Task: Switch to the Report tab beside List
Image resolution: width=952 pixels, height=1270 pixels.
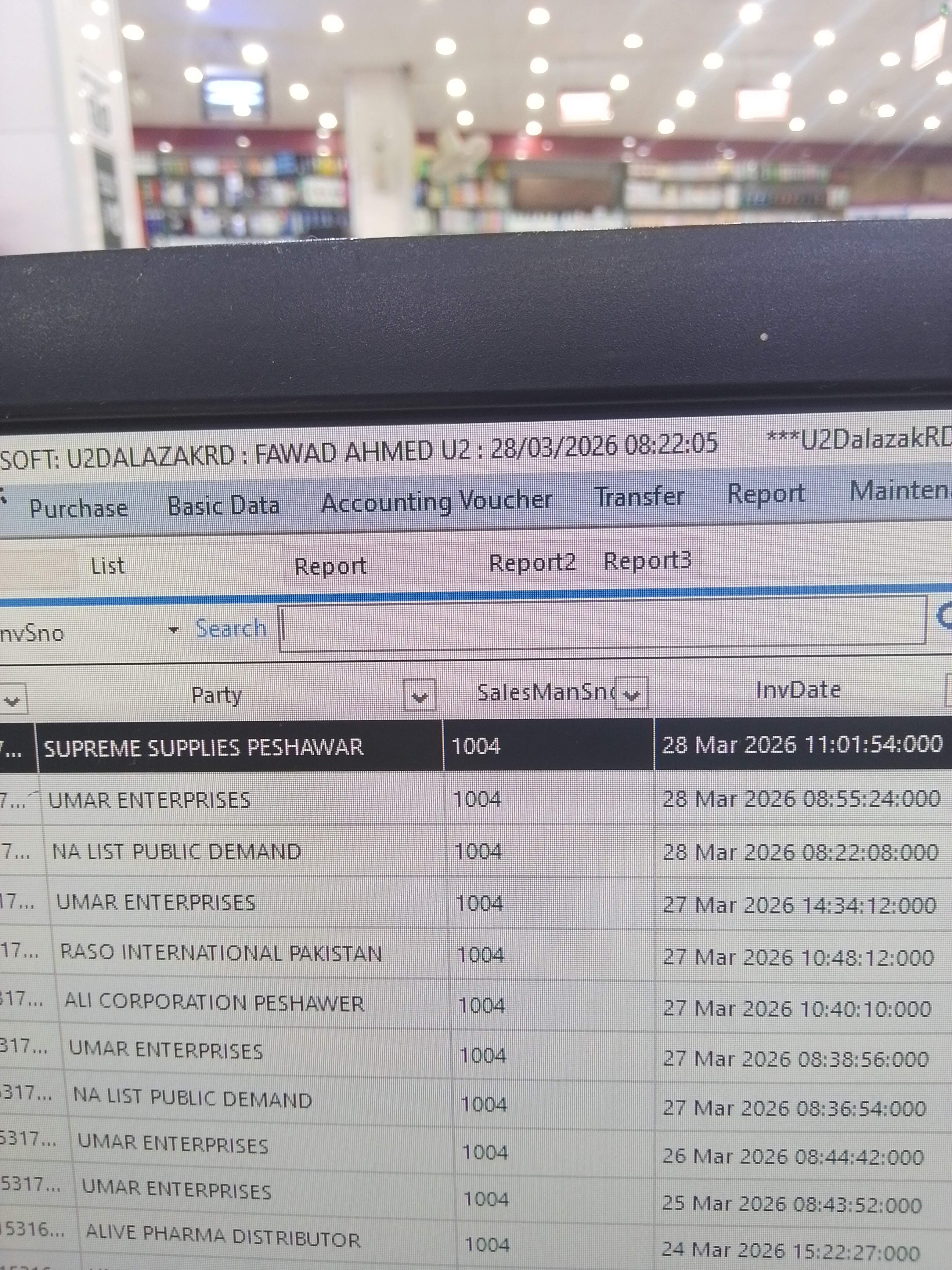Action: coord(330,567)
